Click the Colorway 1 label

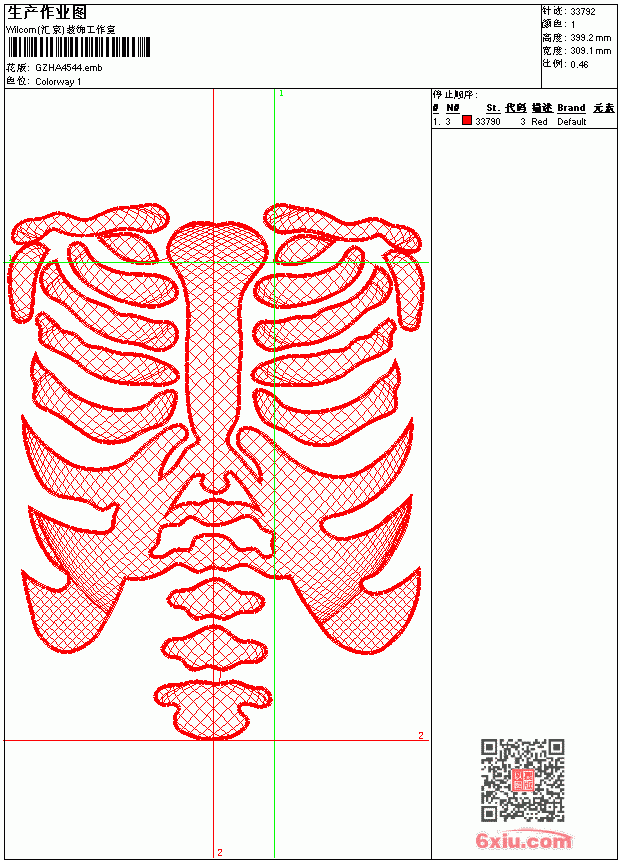(x=58, y=82)
